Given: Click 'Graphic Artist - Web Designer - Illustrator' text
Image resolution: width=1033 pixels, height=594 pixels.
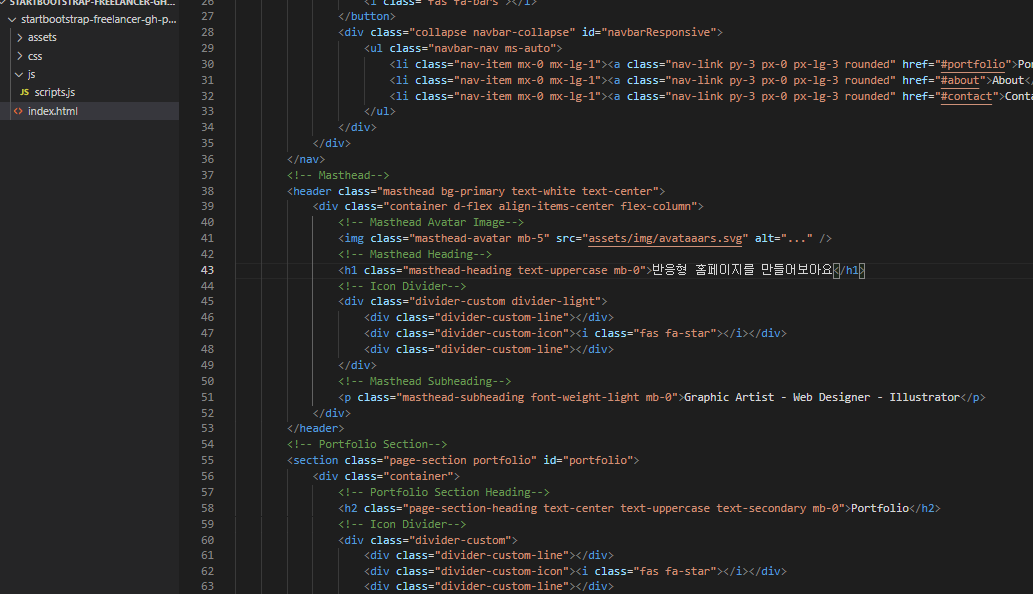Looking at the screenshot, I should pos(822,397).
